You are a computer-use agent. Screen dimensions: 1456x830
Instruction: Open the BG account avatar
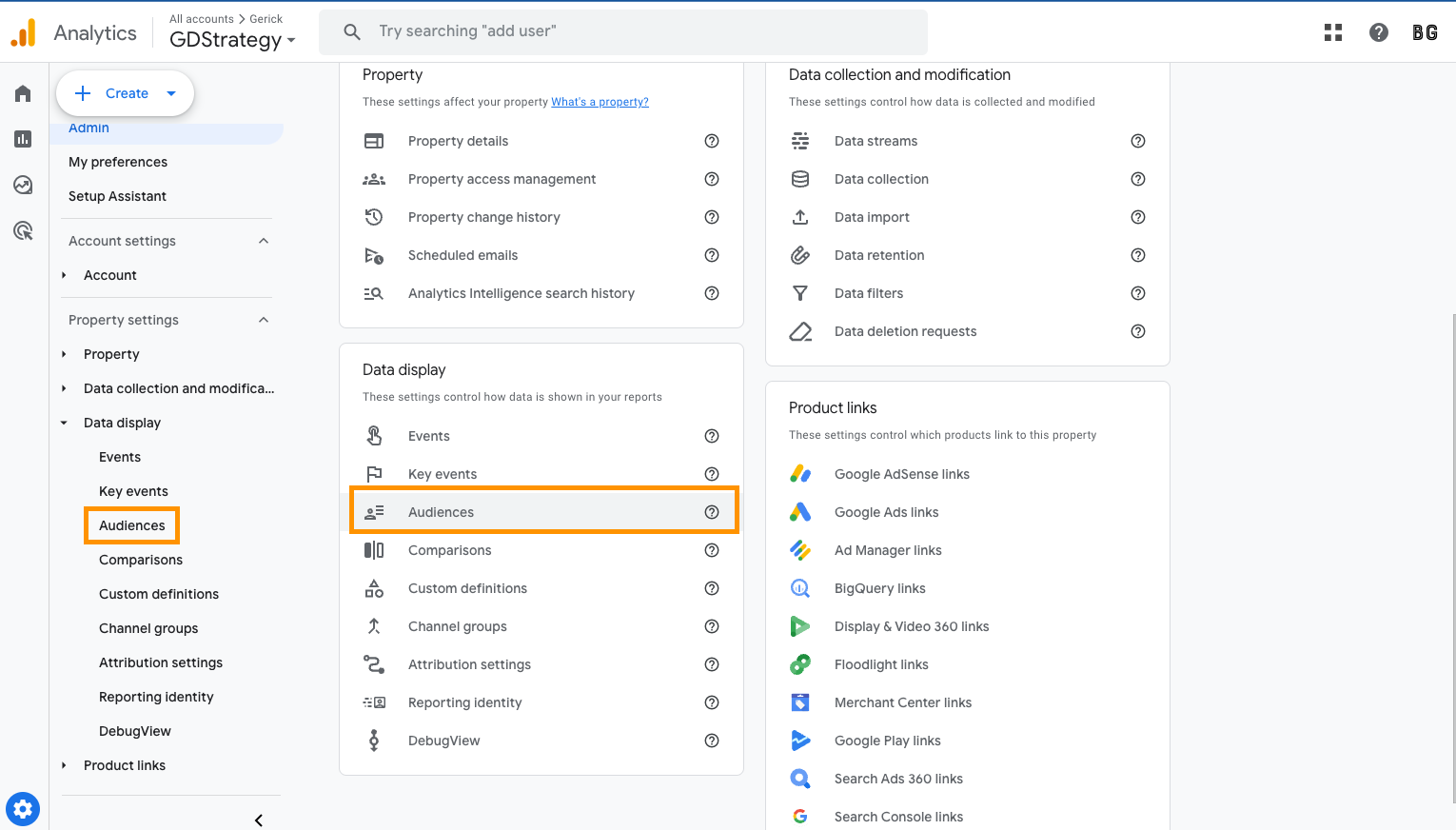click(x=1425, y=32)
